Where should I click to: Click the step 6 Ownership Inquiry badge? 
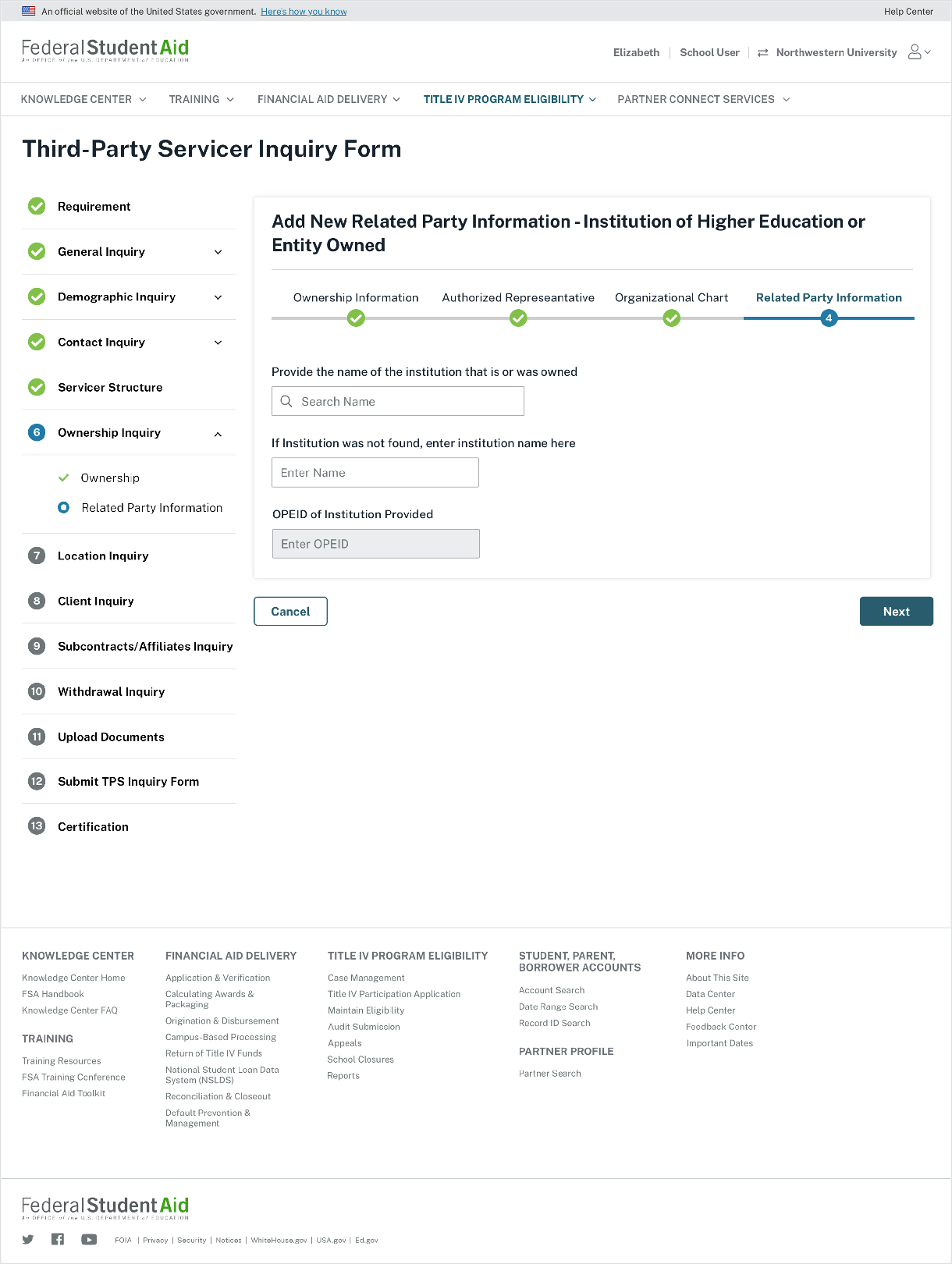[x=37, y=432]
